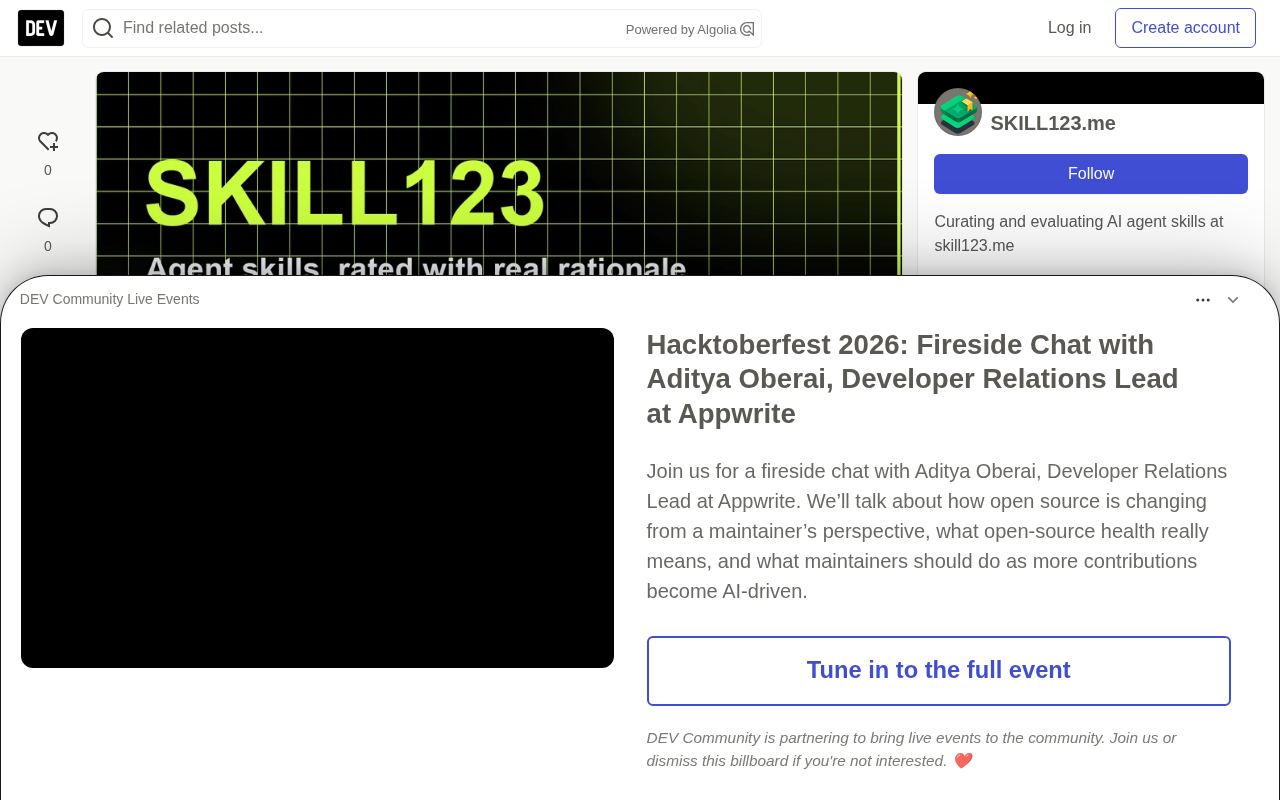Click the Algolia logo icon
This screenshot has width=1280, height=800.
(747, 29)
